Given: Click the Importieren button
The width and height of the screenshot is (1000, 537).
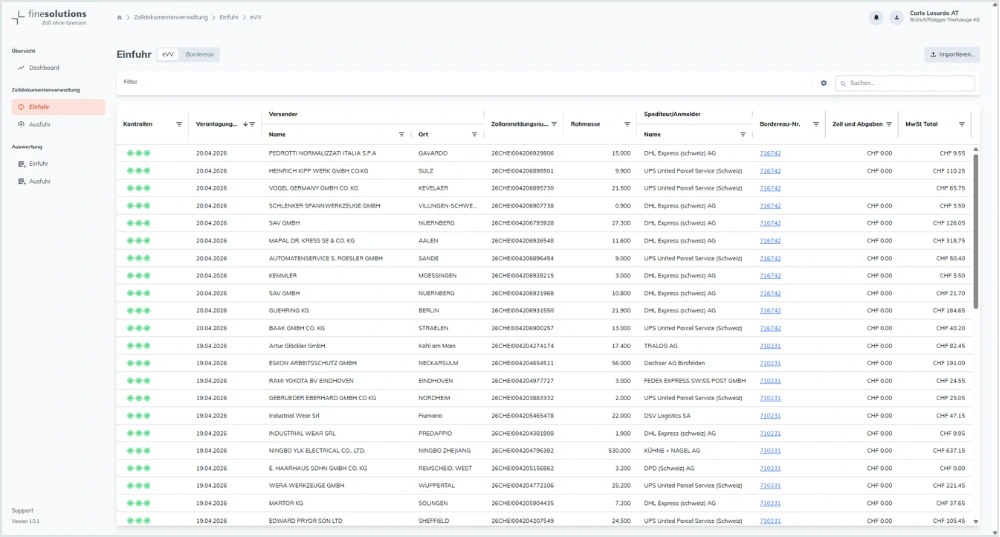Looking at the screenshot, I should (x=952, y=55).
